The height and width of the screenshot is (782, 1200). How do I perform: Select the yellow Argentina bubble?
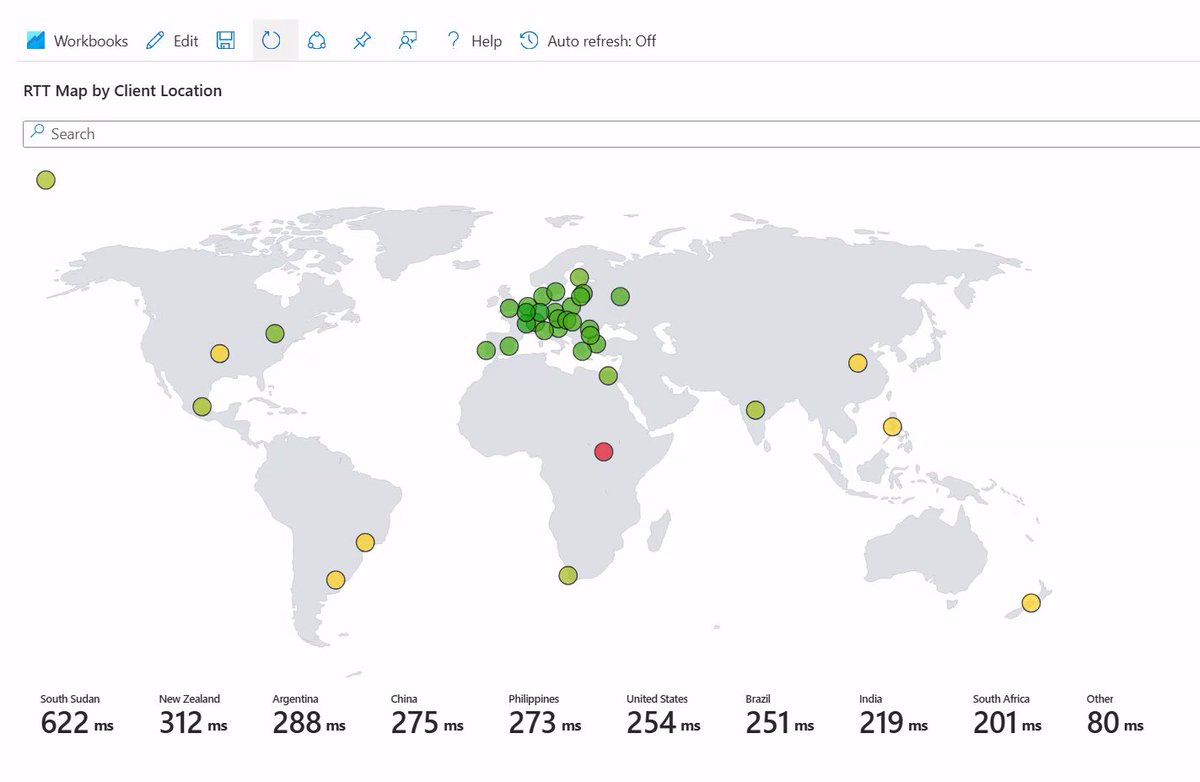[x=336, y=580]
